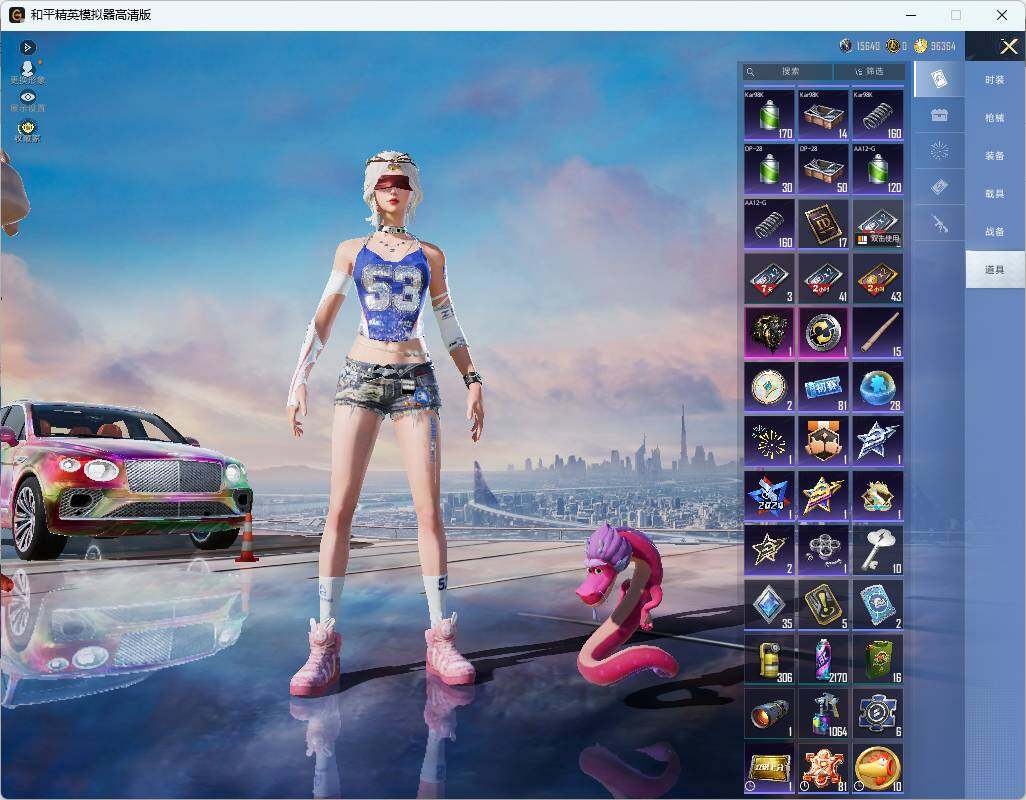Select the ticket voucher category icon
Viewport: 1026px width, 800px height.
tap(939, 188)
